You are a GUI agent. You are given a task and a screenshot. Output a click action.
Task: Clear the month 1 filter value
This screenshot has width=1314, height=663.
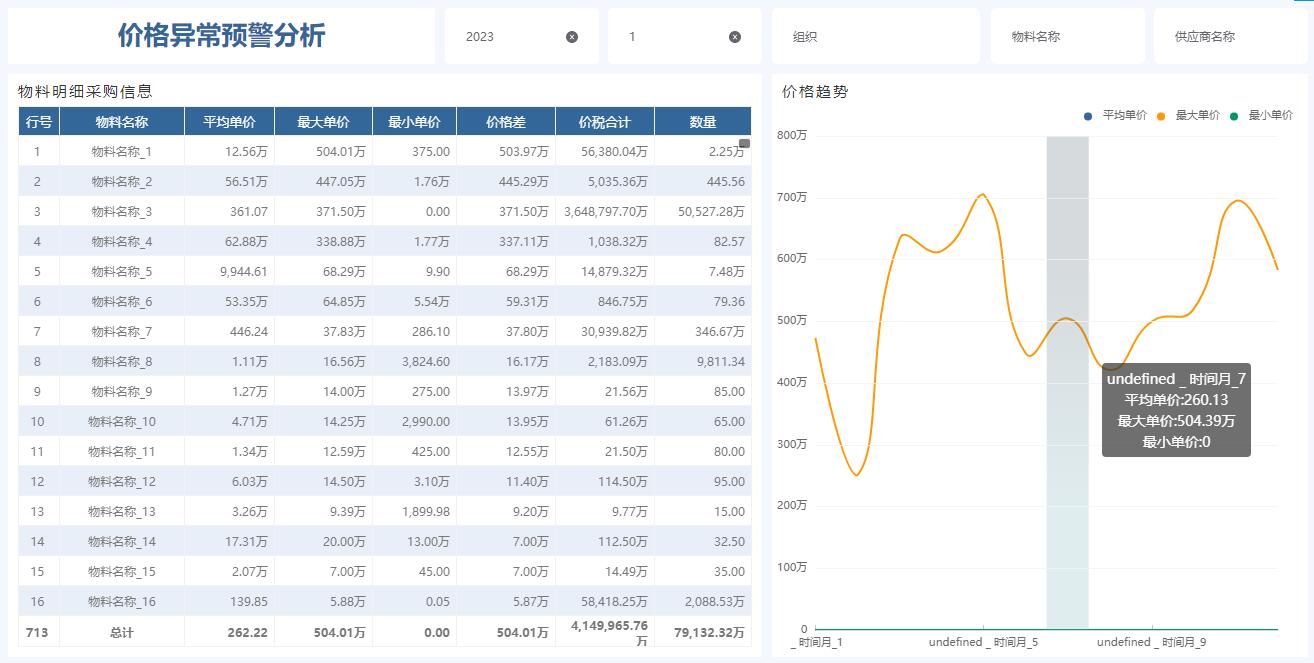[735, 37]
